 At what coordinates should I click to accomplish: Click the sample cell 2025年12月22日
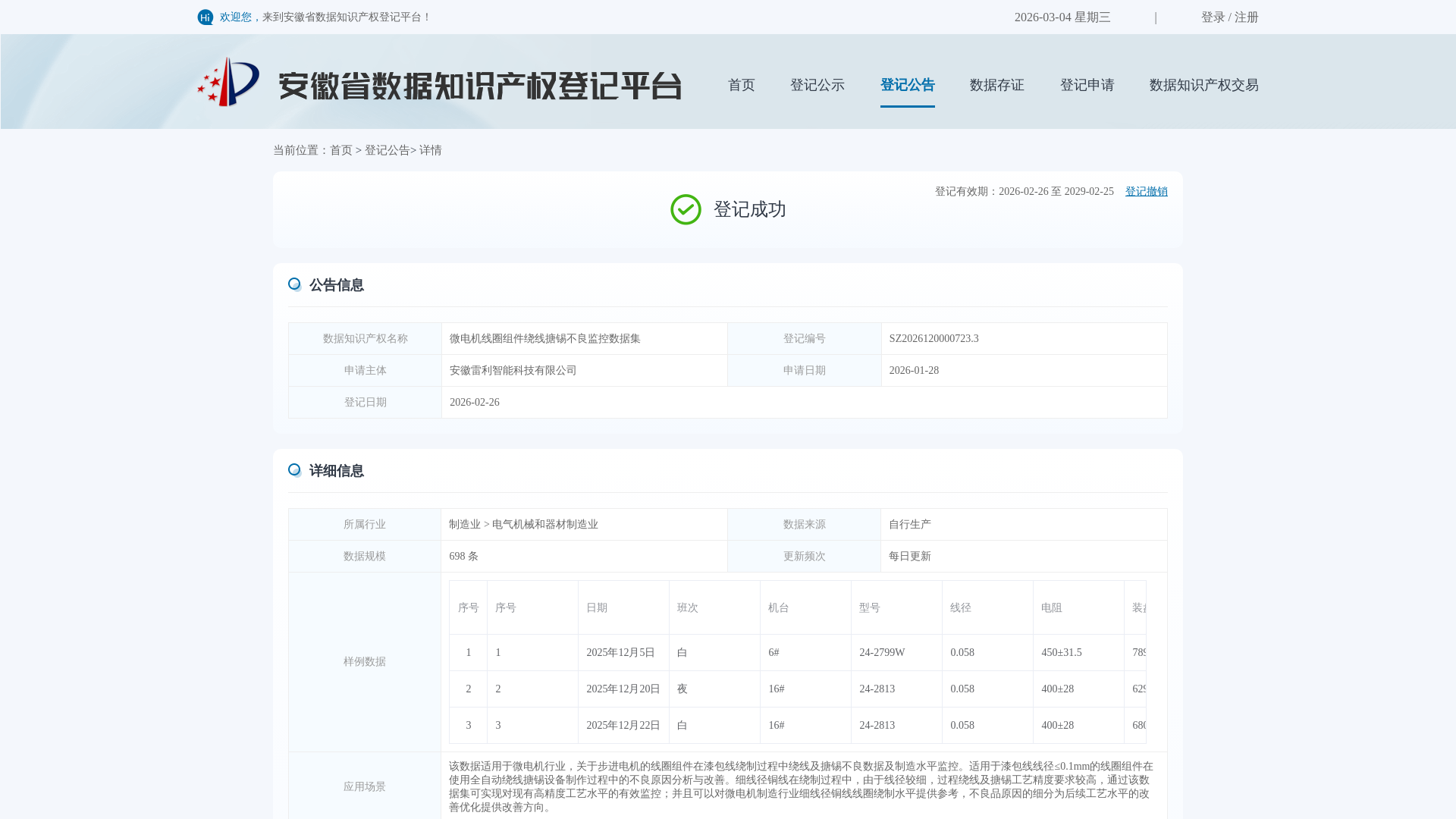click(623, 726)
